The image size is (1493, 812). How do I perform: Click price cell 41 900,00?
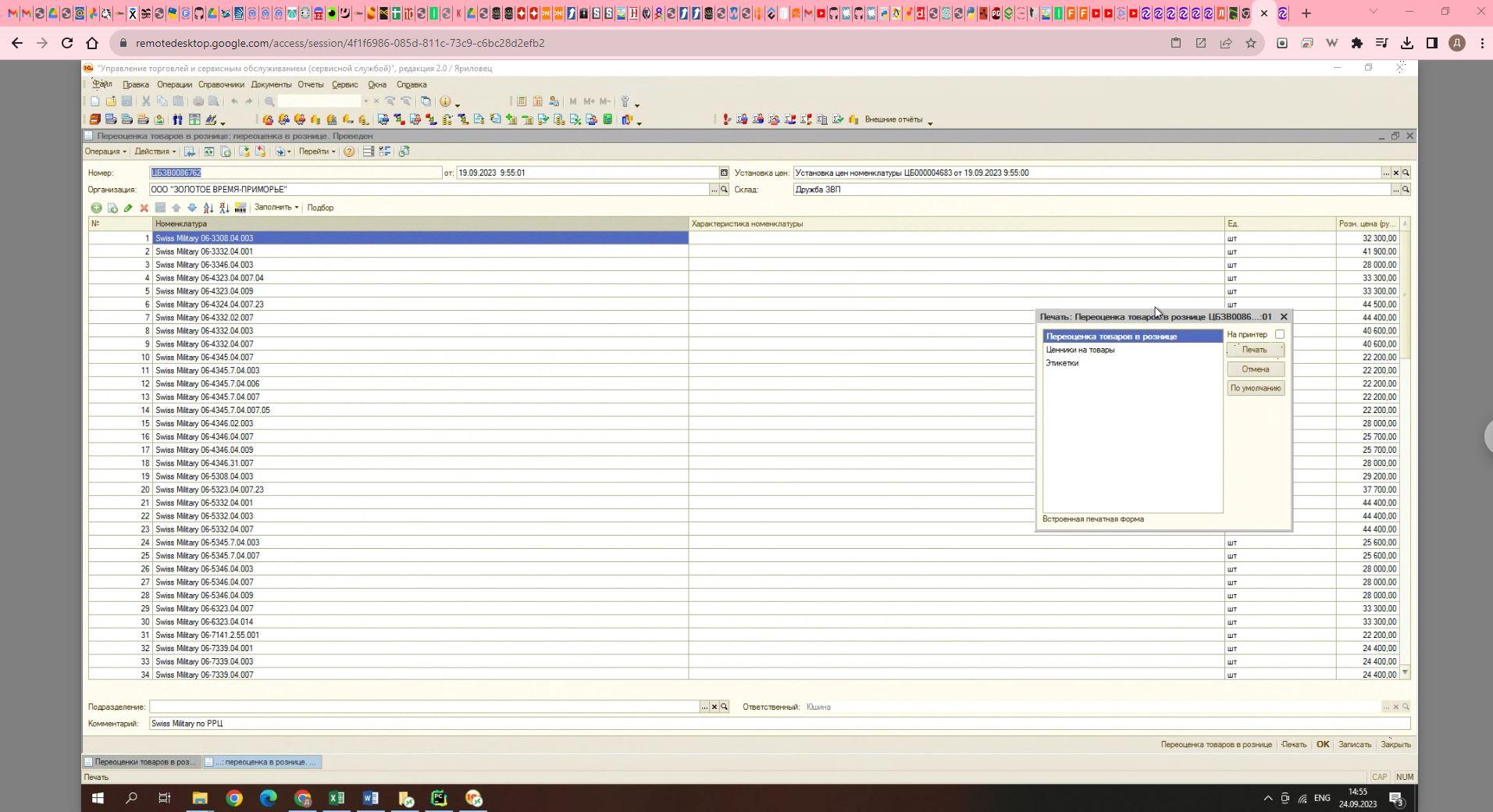1367,251
